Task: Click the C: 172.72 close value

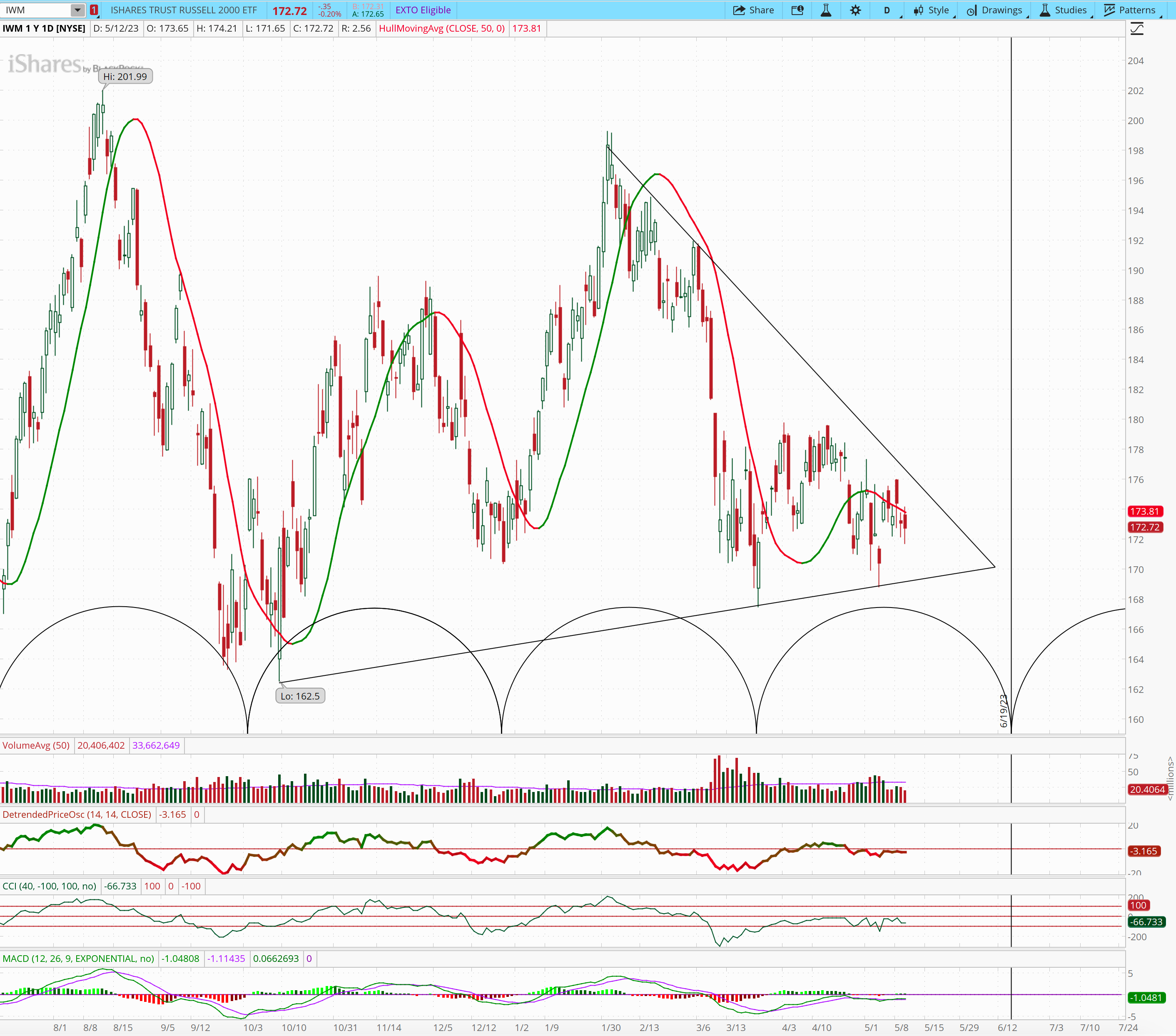Action: 313,28
